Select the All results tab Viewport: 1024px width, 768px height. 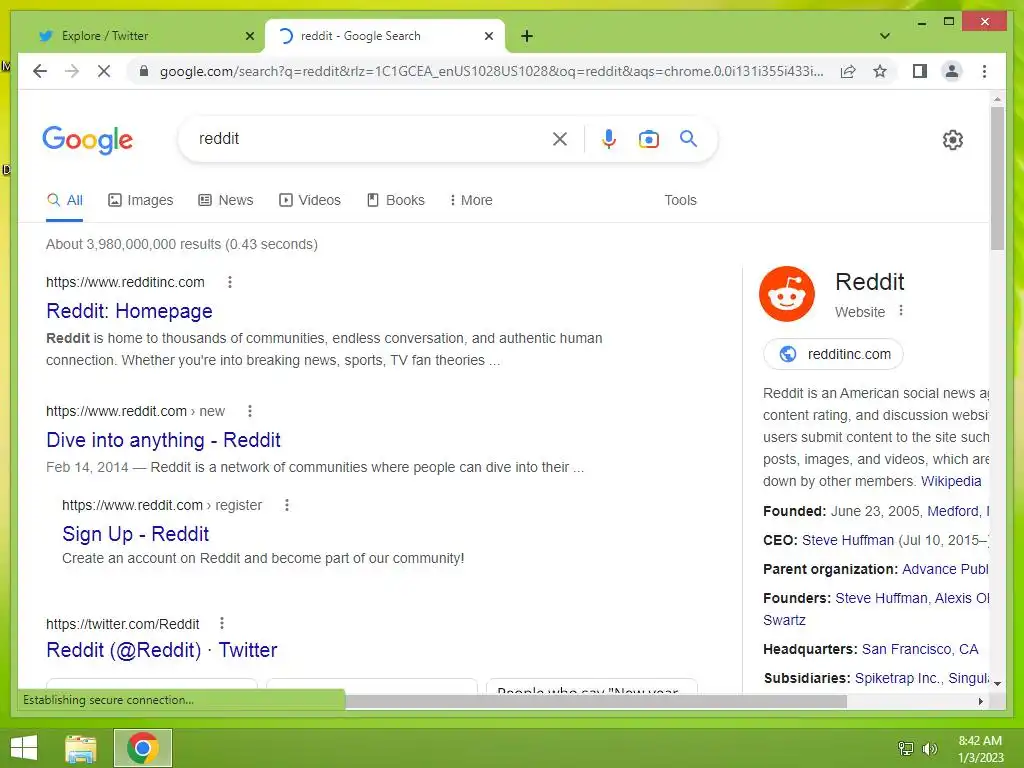[x=65, y=200]
